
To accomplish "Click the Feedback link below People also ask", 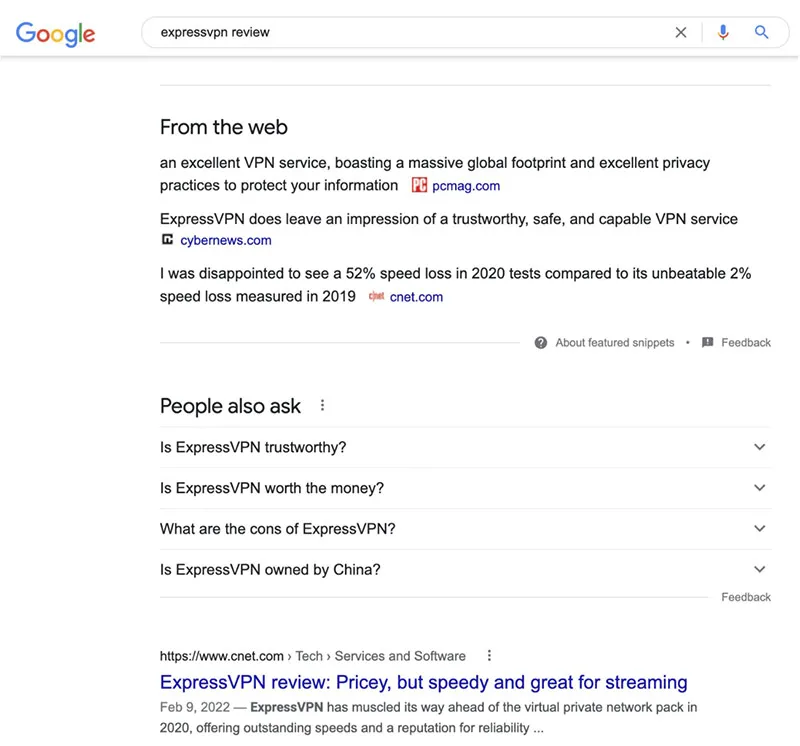I will point(746,596).
